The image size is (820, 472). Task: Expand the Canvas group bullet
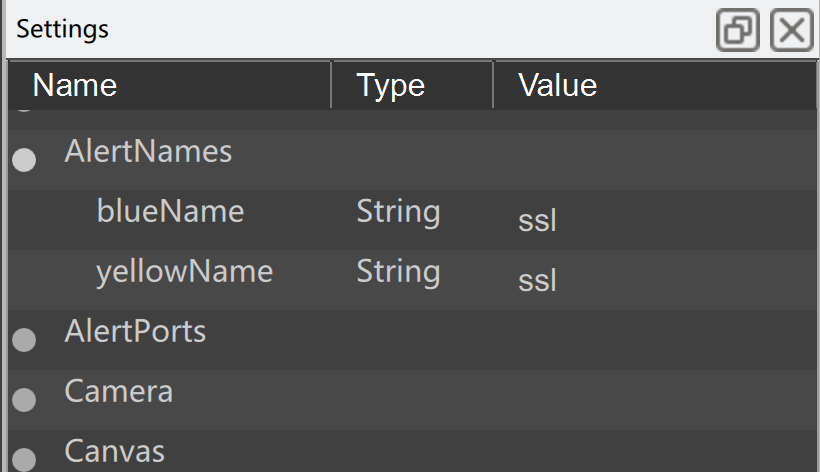click(24, 460)
